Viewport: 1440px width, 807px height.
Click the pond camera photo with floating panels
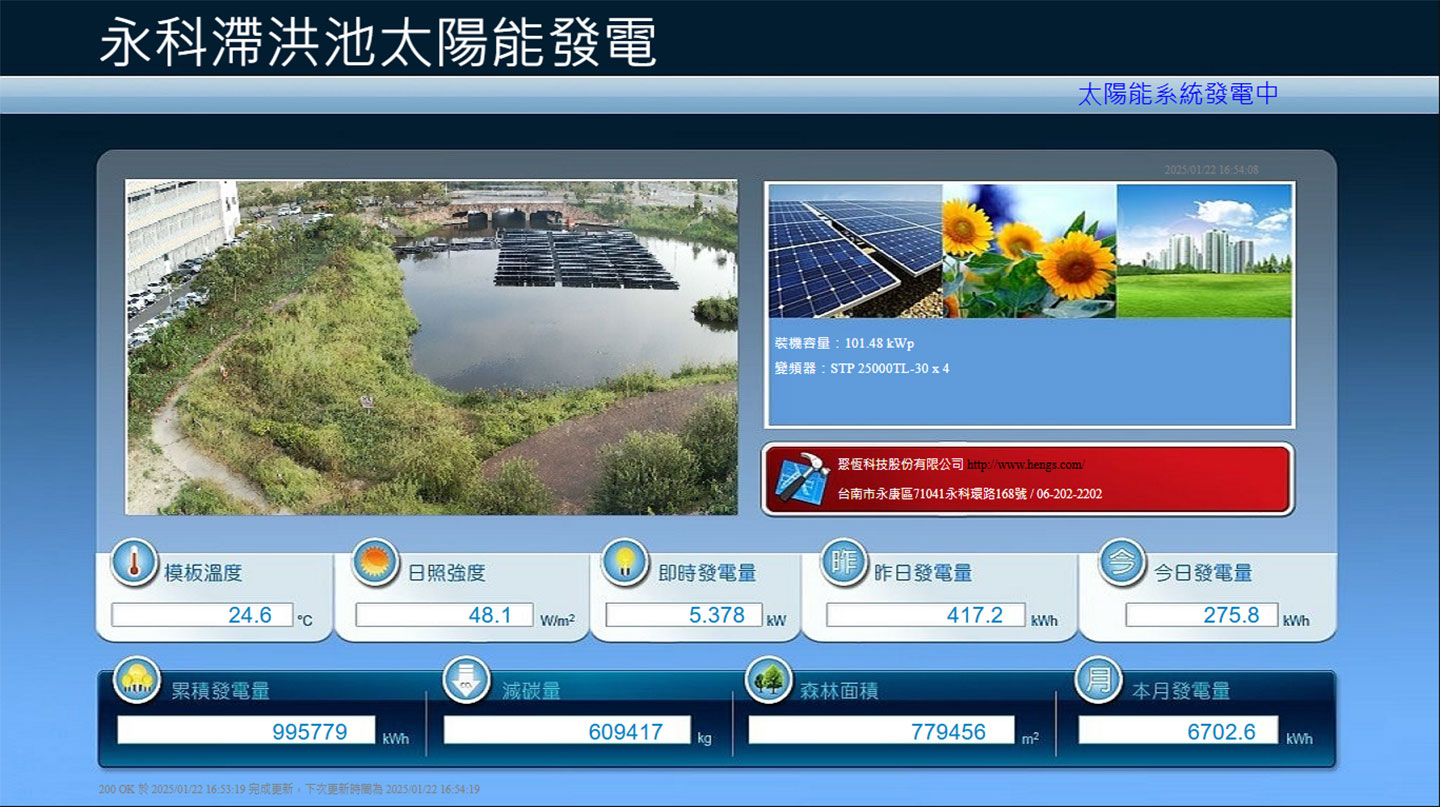tap(431, 347)
